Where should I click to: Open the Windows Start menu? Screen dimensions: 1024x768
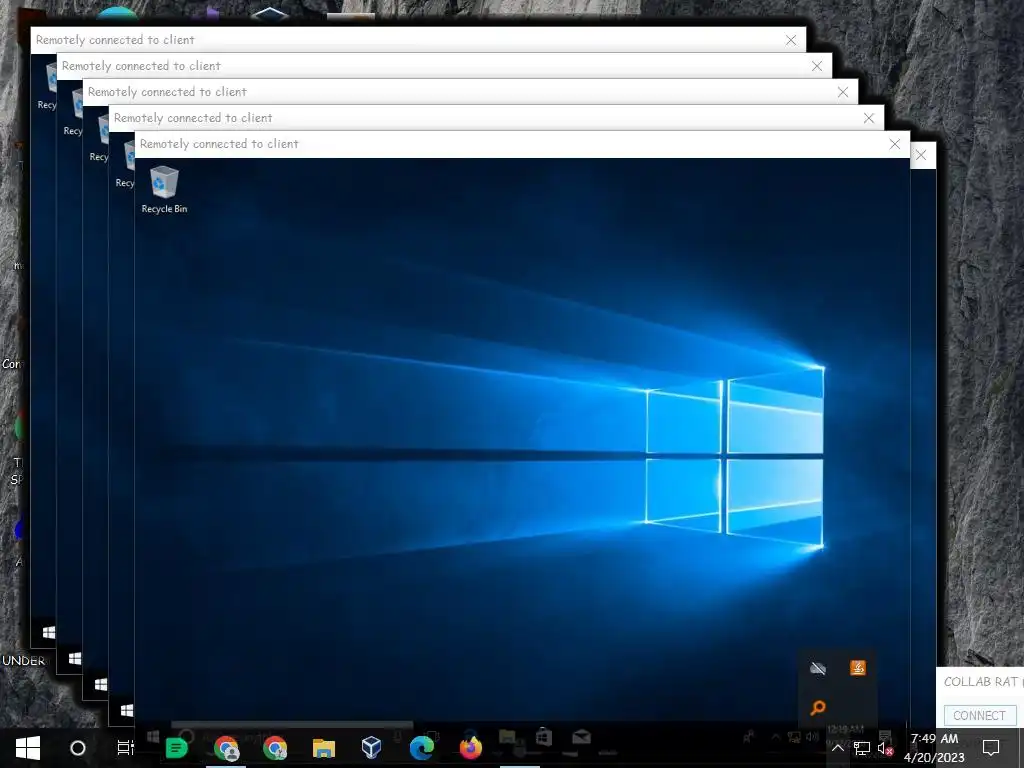tap(27, 748)
